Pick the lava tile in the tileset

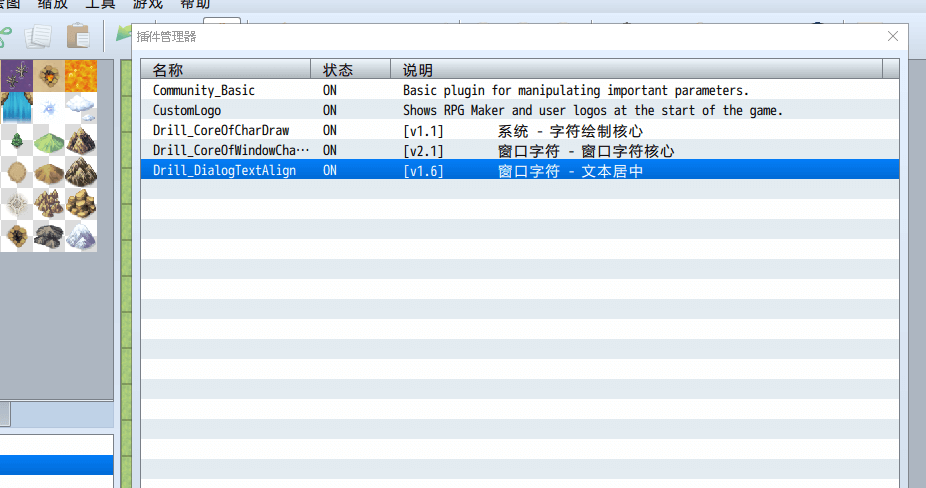[x=81, y=75]
